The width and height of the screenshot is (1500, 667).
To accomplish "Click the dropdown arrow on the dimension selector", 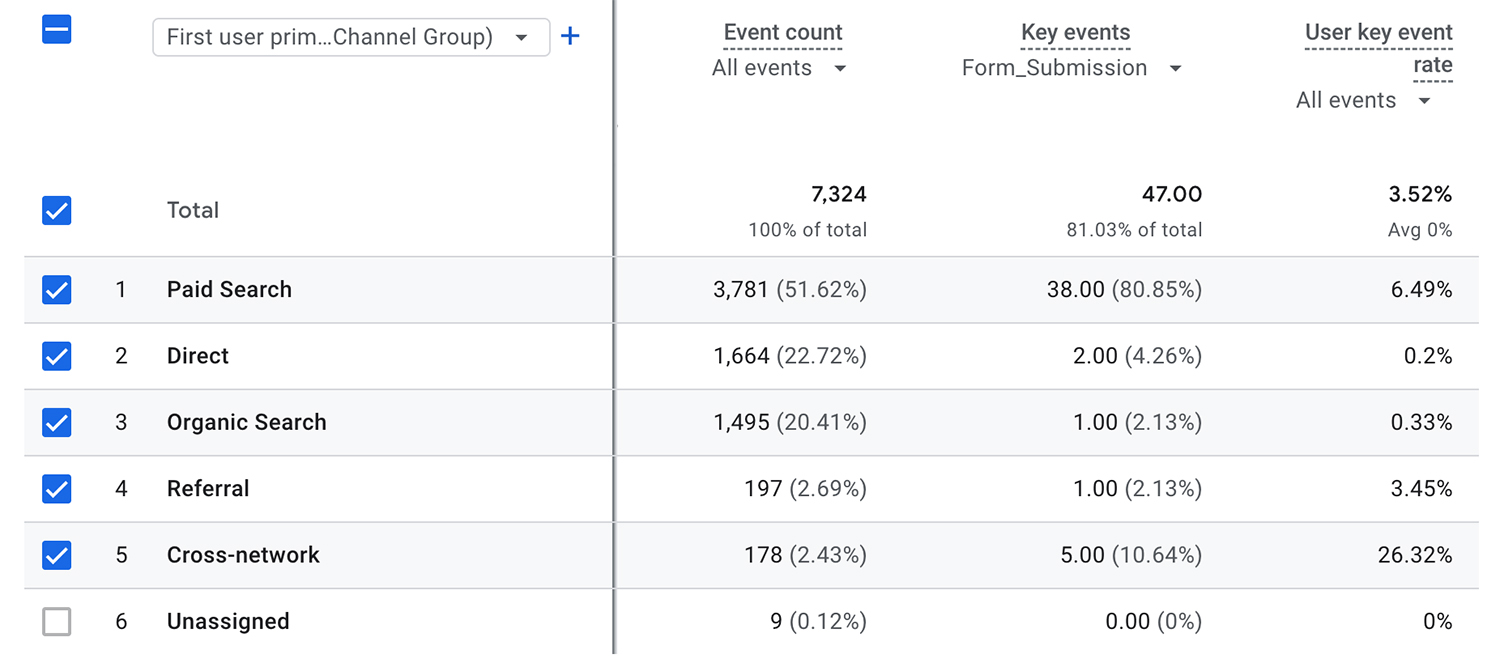I will (523, 36).
